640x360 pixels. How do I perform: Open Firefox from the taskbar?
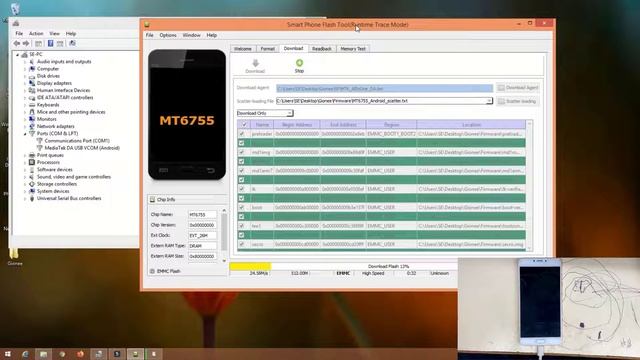80,354
